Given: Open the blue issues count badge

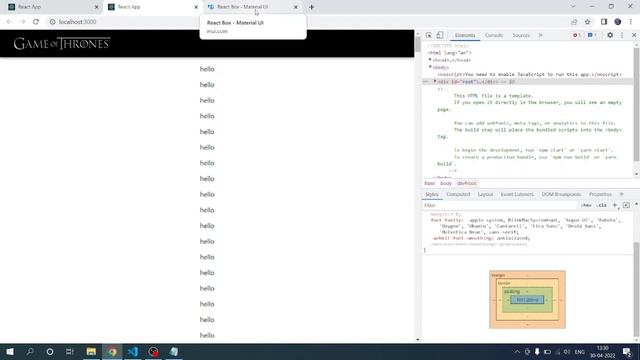Looking at the screenshot, I should pyautogui.click(x=592, y=36).
